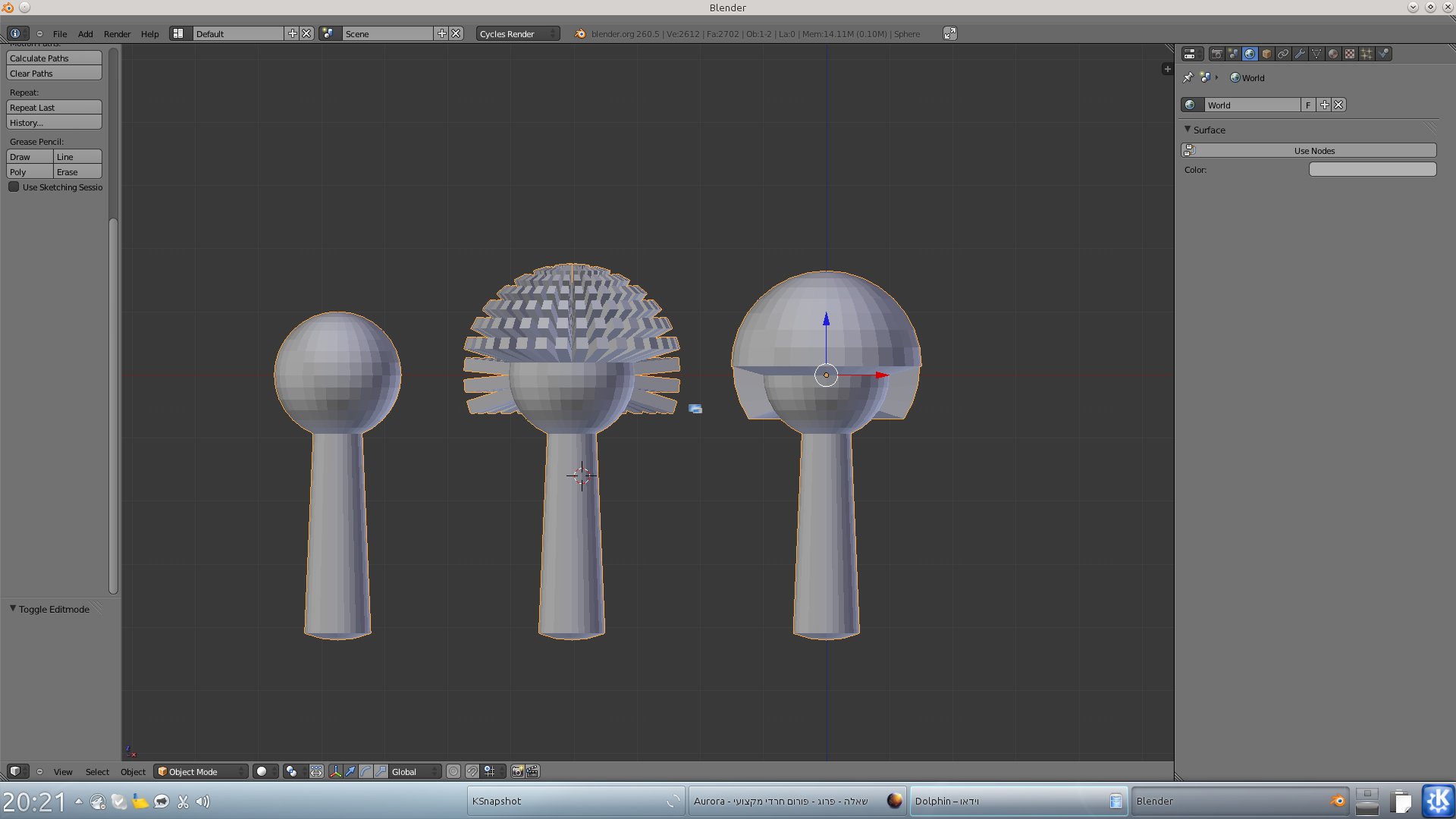
Task: Open the Render properties camera tab
Action: pyautogui.click(x=1216, y=54)
